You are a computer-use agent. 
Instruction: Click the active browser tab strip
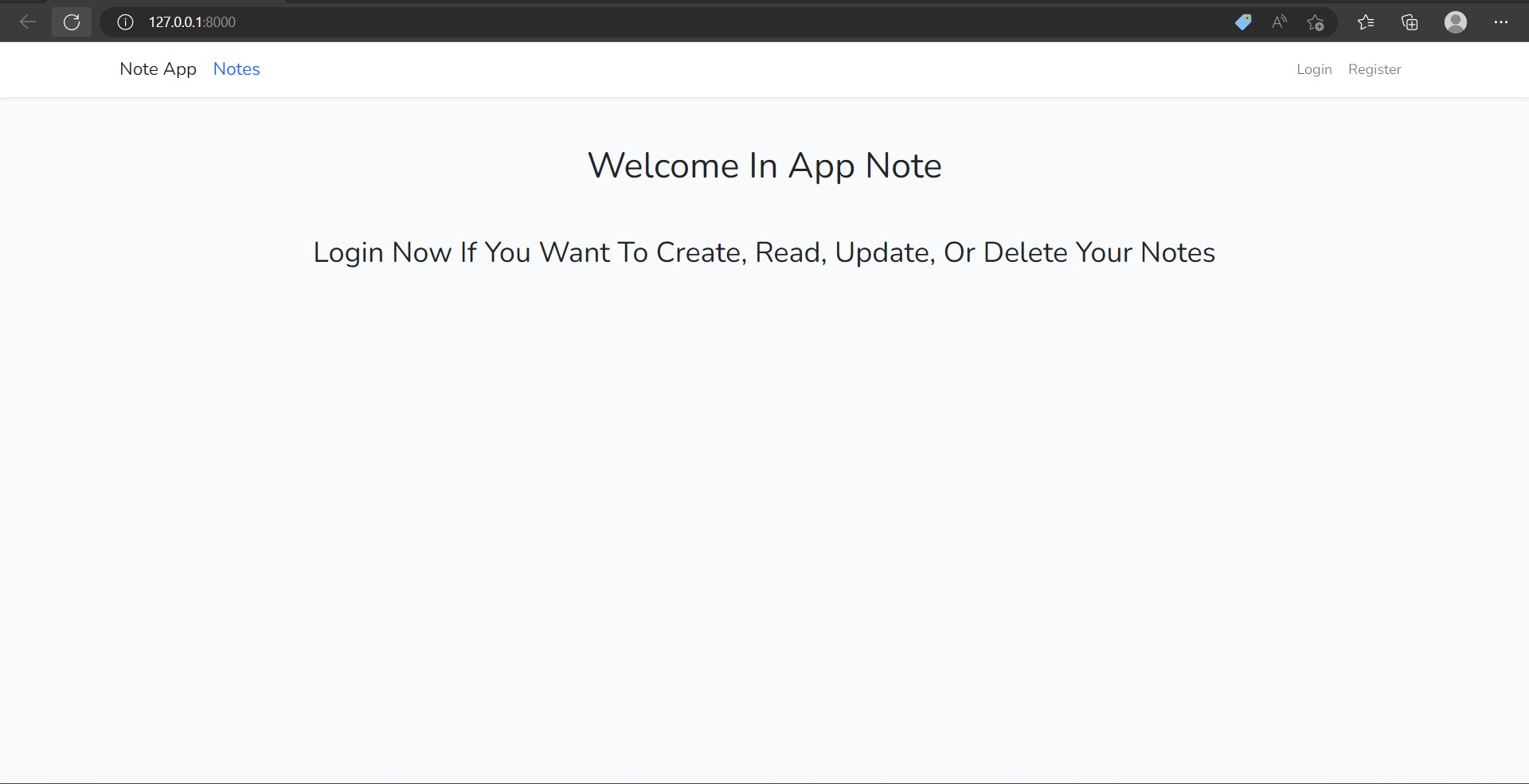(159, 2)
